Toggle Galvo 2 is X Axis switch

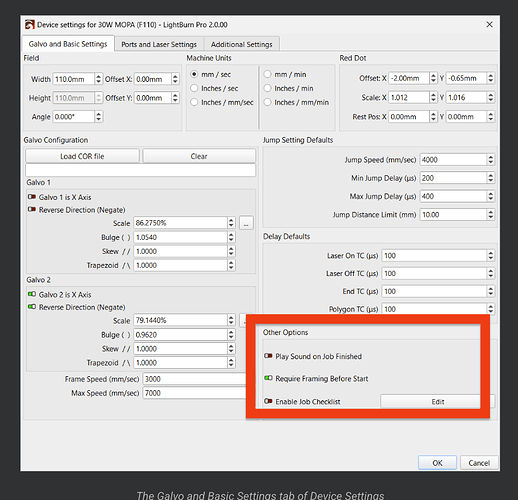point(32,294)
